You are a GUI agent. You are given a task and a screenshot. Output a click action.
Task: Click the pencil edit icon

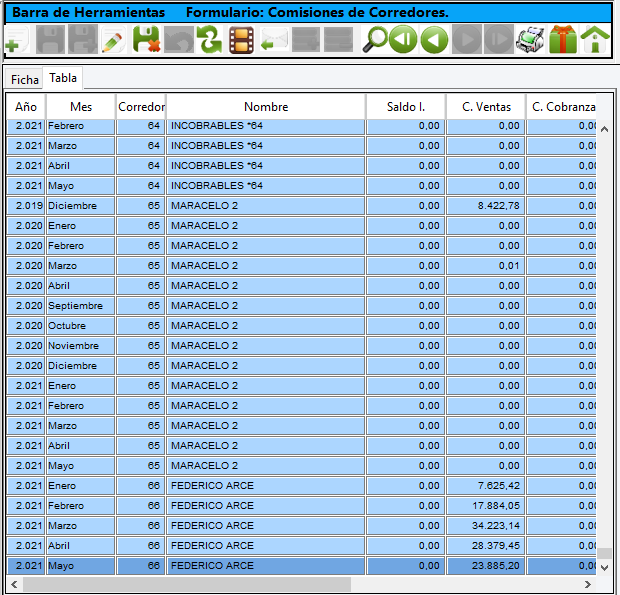tap(113, 40)
